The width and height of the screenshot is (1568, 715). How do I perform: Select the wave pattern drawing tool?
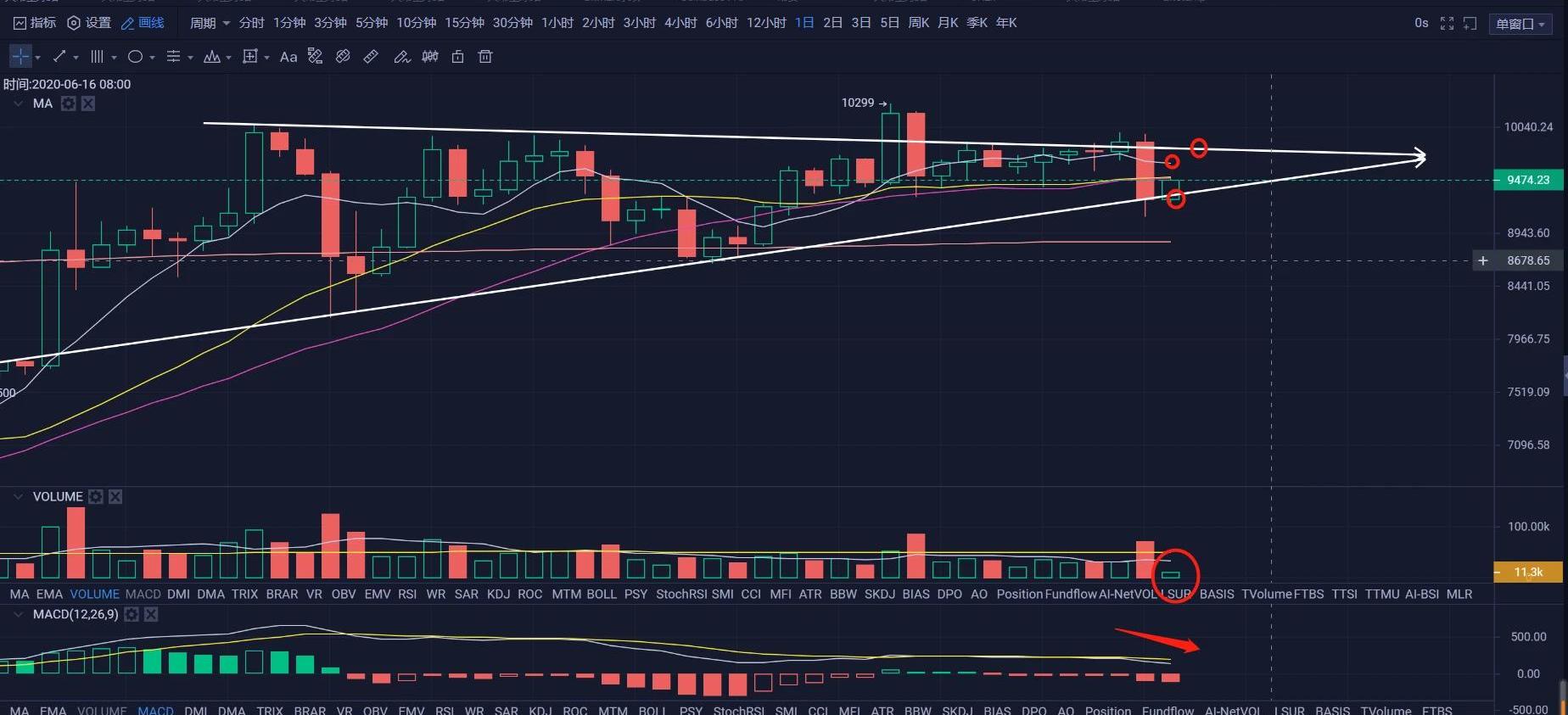pyautogui.click(x=212, y=57)
